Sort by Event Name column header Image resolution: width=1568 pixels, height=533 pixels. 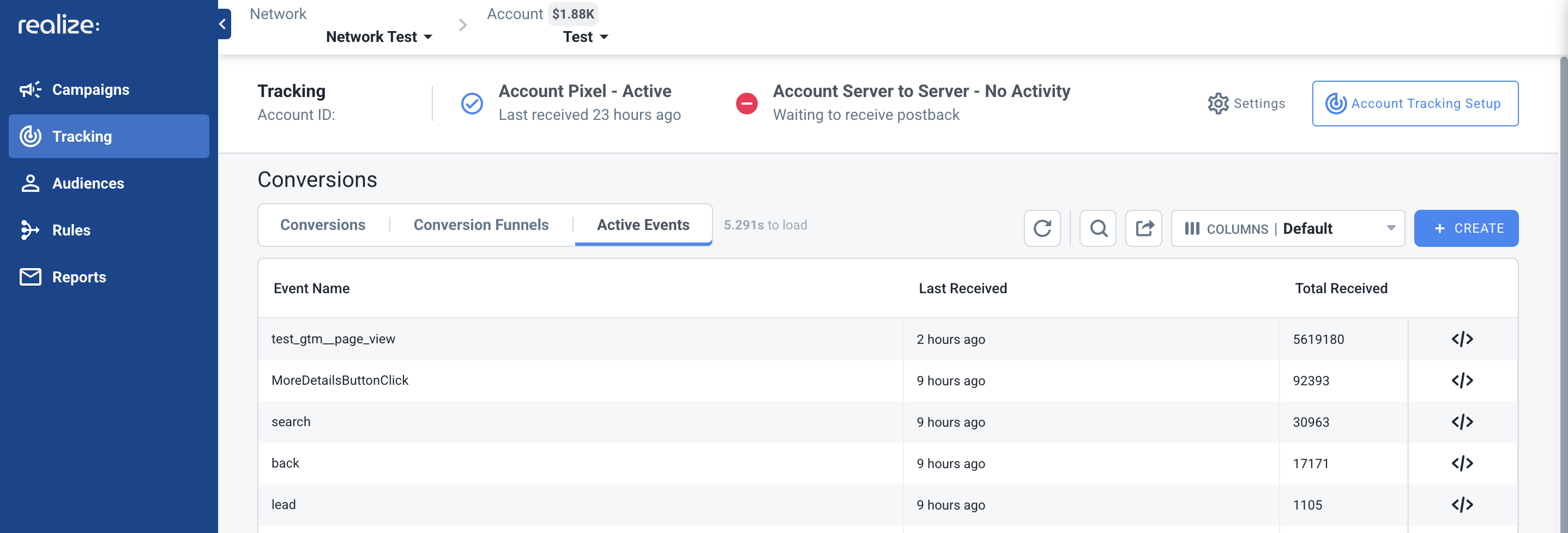312,288
